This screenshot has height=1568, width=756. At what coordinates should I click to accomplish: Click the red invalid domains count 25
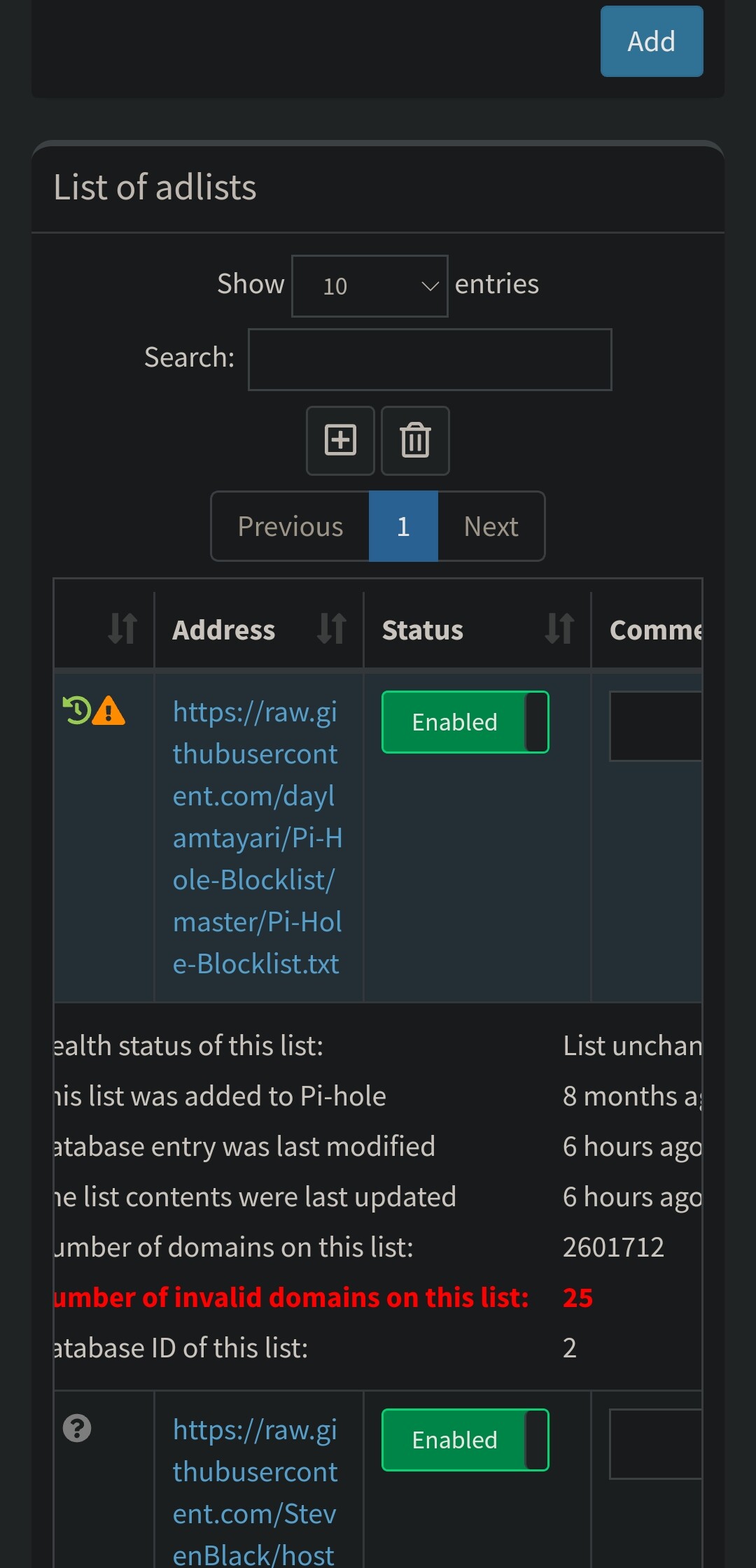click(578, 1297)
